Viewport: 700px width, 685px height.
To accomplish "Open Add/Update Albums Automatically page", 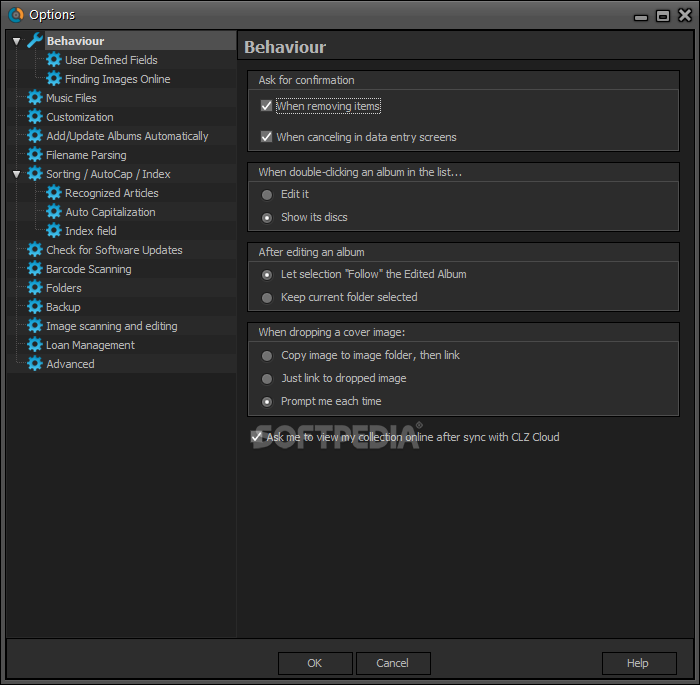I will (x=127, y=136).
